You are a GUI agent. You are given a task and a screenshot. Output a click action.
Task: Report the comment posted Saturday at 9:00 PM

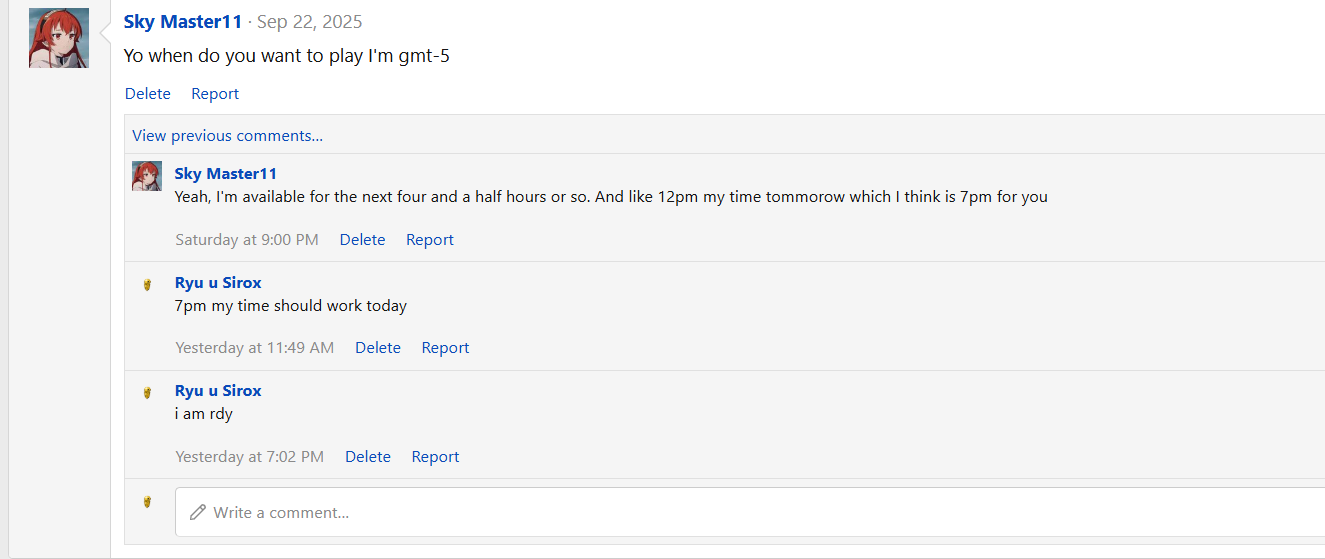click(x=430, y=240)
